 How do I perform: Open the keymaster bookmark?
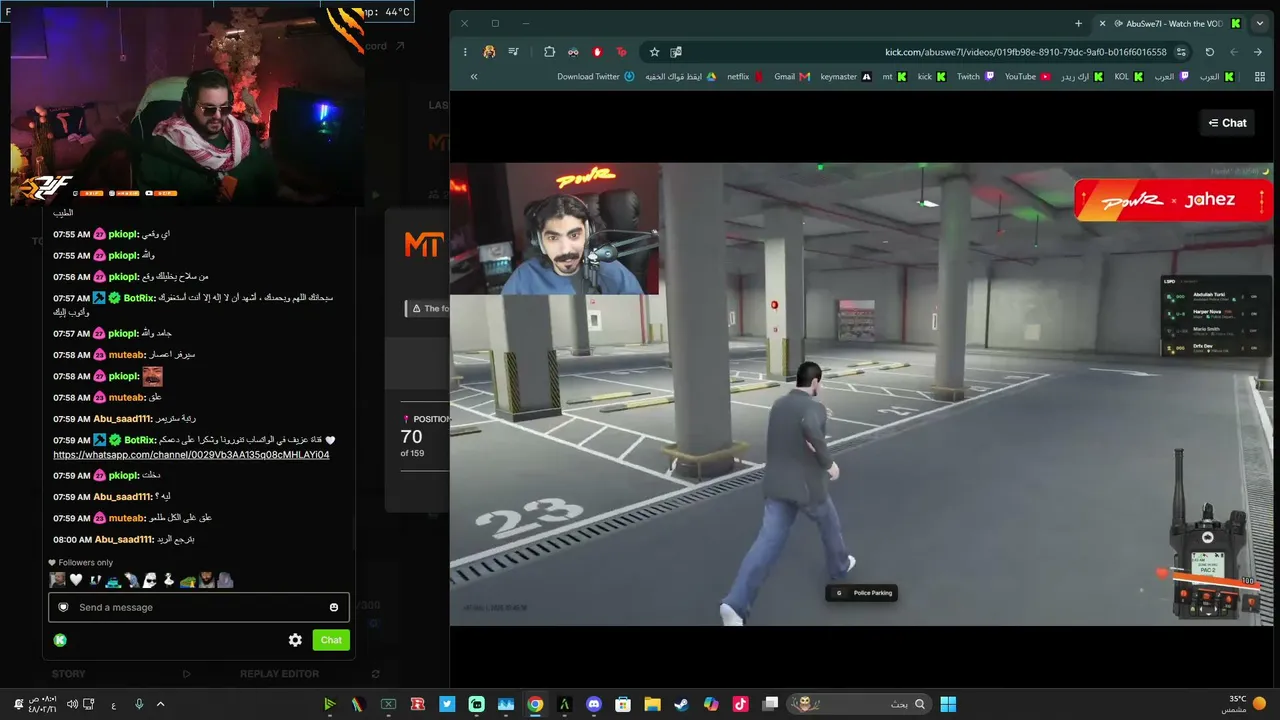click(x=846, y=77)
